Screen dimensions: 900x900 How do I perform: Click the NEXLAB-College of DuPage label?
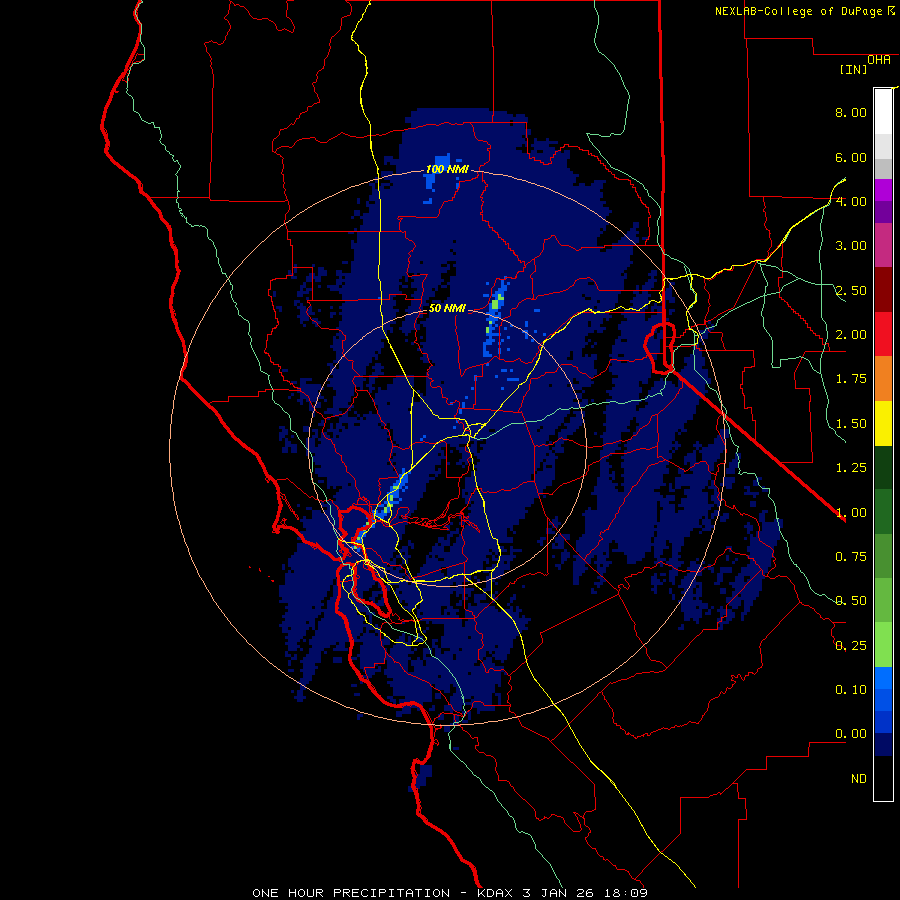[x=798, y=11]
